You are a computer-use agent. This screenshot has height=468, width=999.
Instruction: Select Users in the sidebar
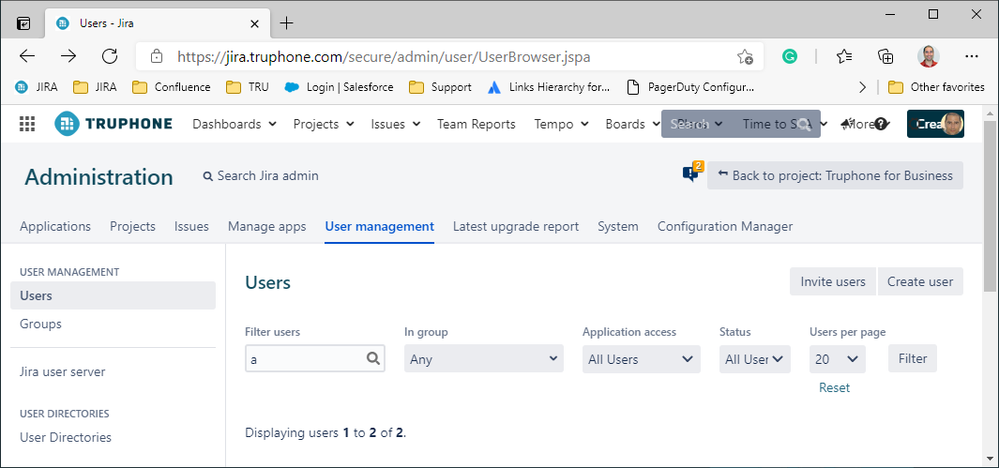point(113,295)
